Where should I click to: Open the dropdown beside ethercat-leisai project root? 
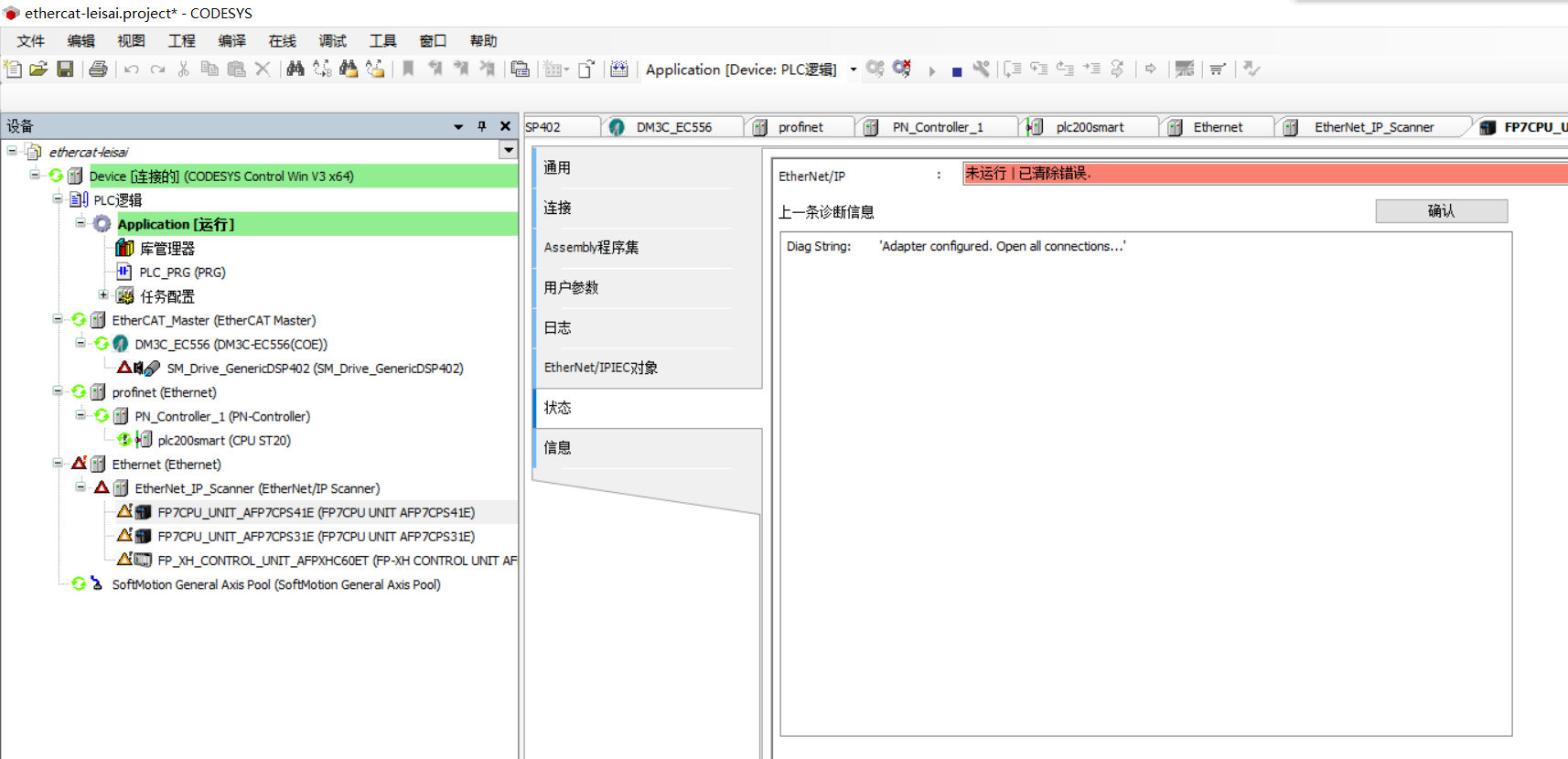point(508,150)
